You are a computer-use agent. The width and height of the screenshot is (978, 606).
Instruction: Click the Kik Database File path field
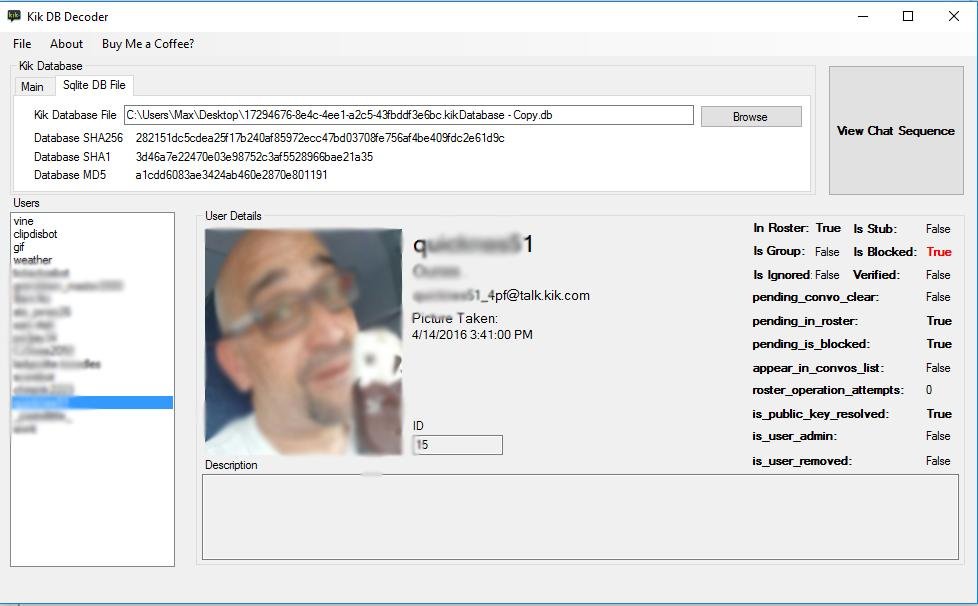(409, 115)
